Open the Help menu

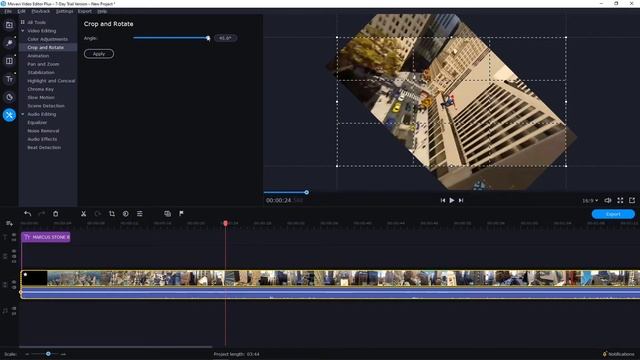(x=102, y=11)
